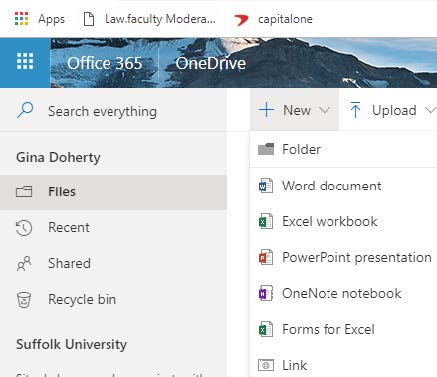Click the New button label
The height and width of the screenshot is (377, 437).
[297, 110]
